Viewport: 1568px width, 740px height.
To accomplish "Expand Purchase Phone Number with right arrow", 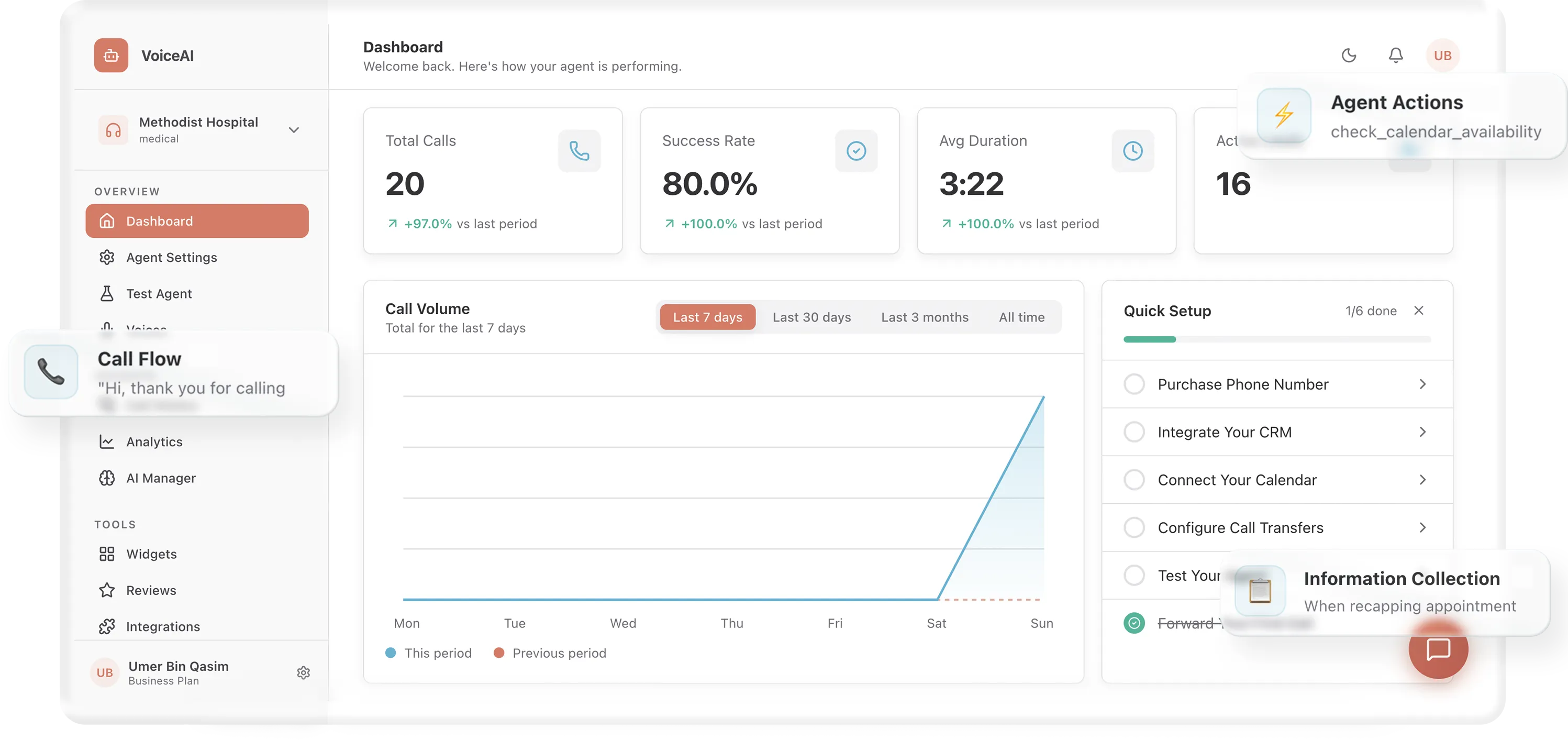I will [x=1422, y=384].
